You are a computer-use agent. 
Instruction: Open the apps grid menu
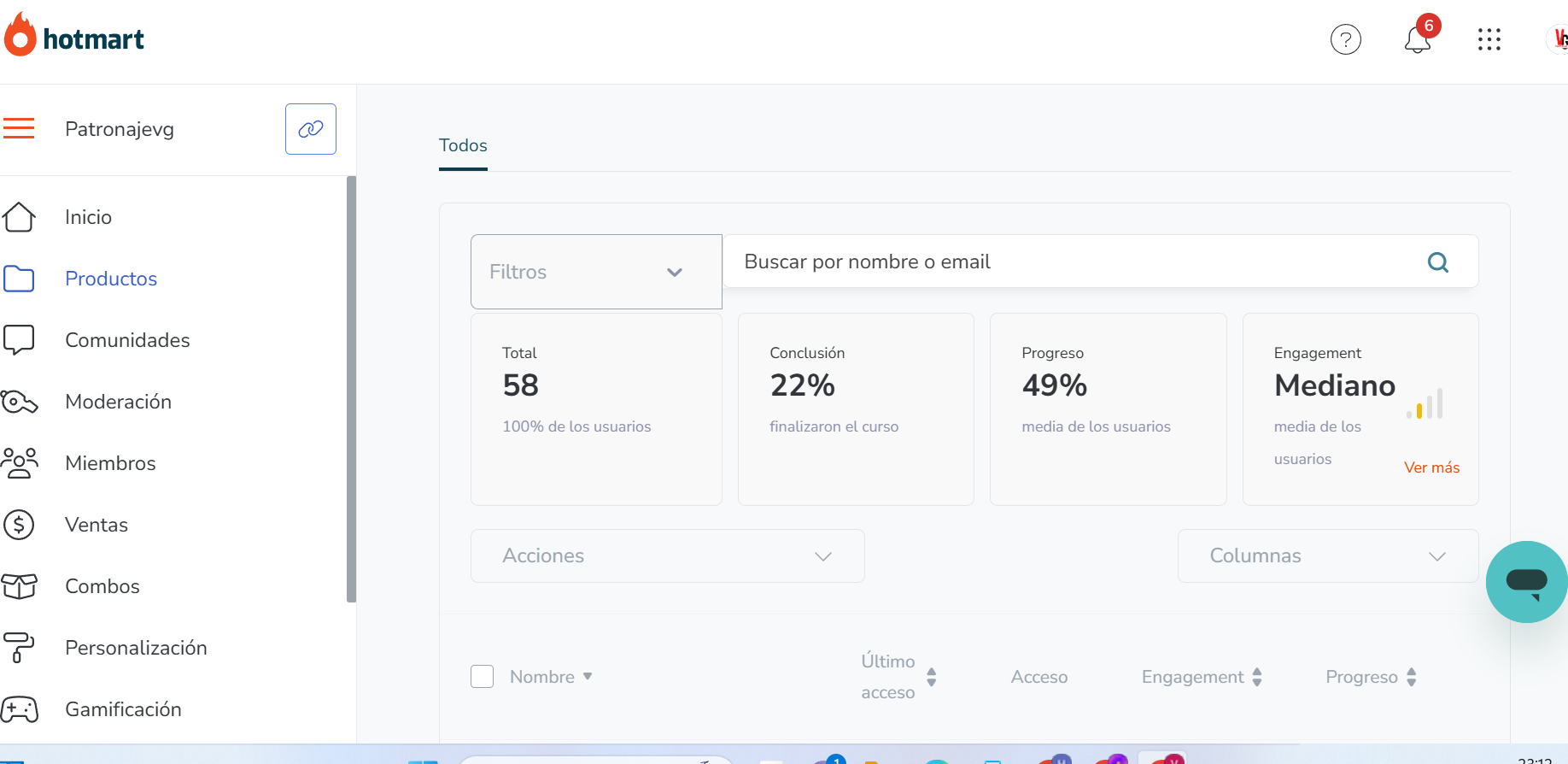[x=1489, y=39]
